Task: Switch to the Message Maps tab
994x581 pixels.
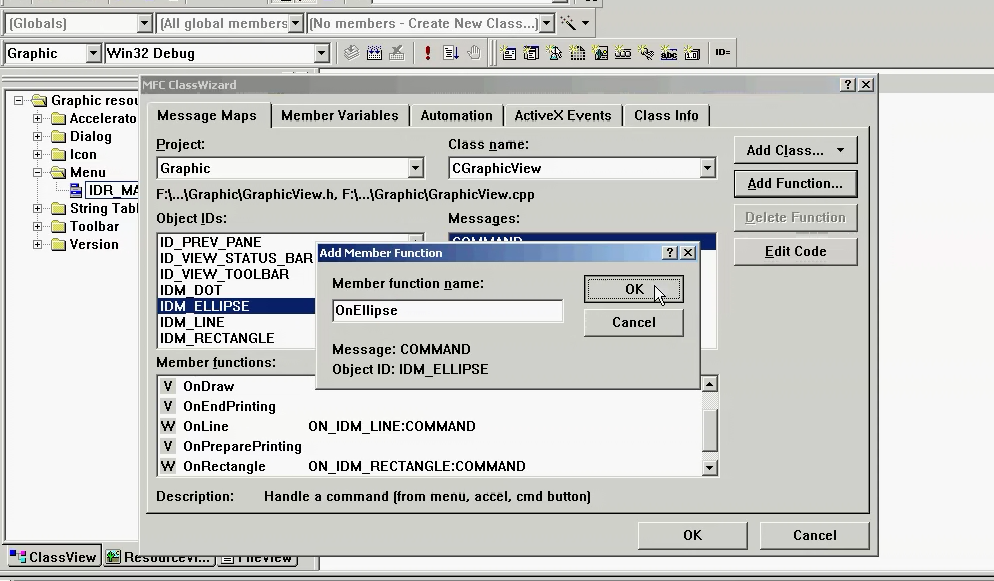Action: tap(207, 115)
